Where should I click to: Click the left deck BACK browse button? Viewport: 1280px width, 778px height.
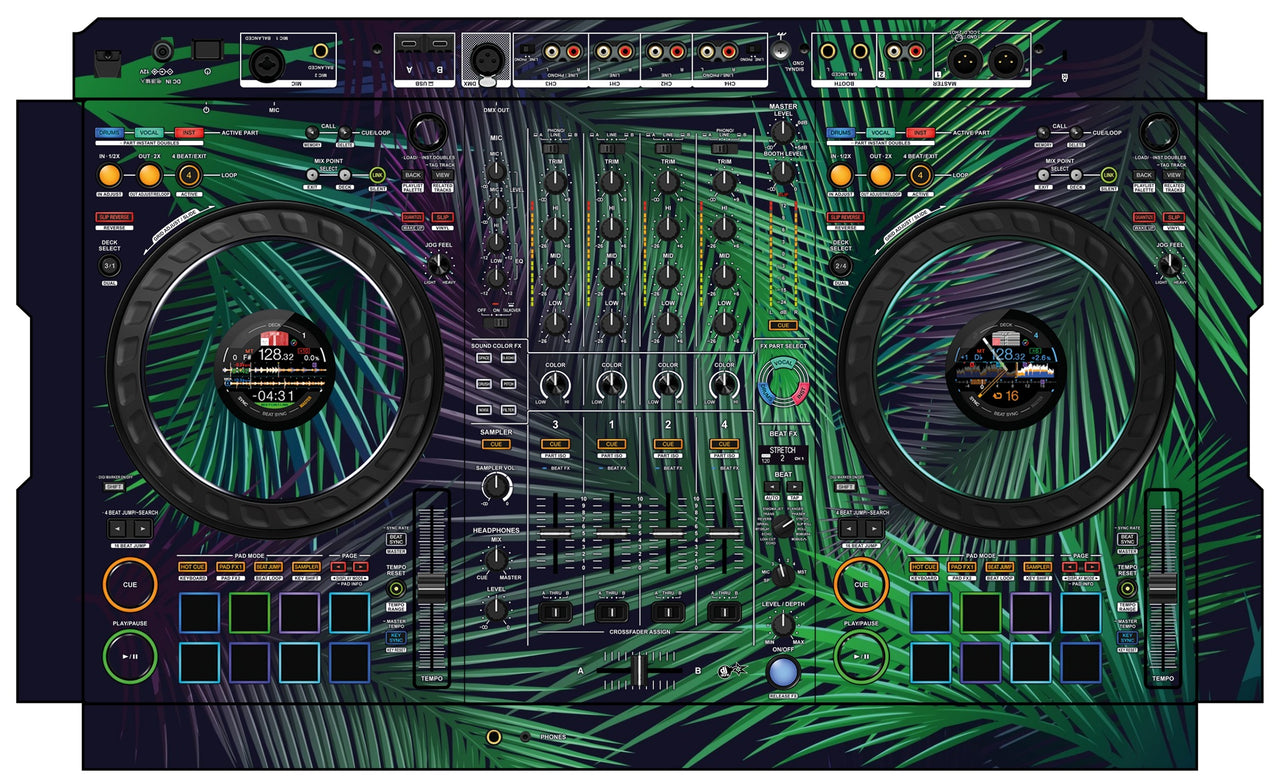tap(412, 175)
